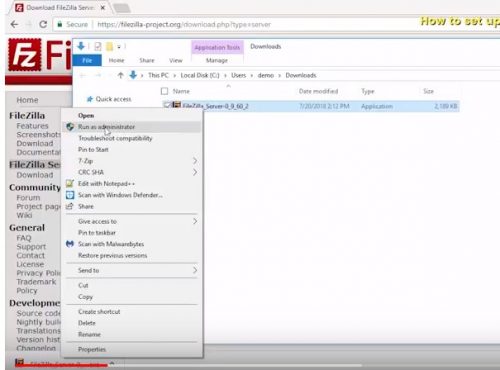Viewport: 500px width, 370px height.
Task: Select Run as administrator
Action: point(106,127)
